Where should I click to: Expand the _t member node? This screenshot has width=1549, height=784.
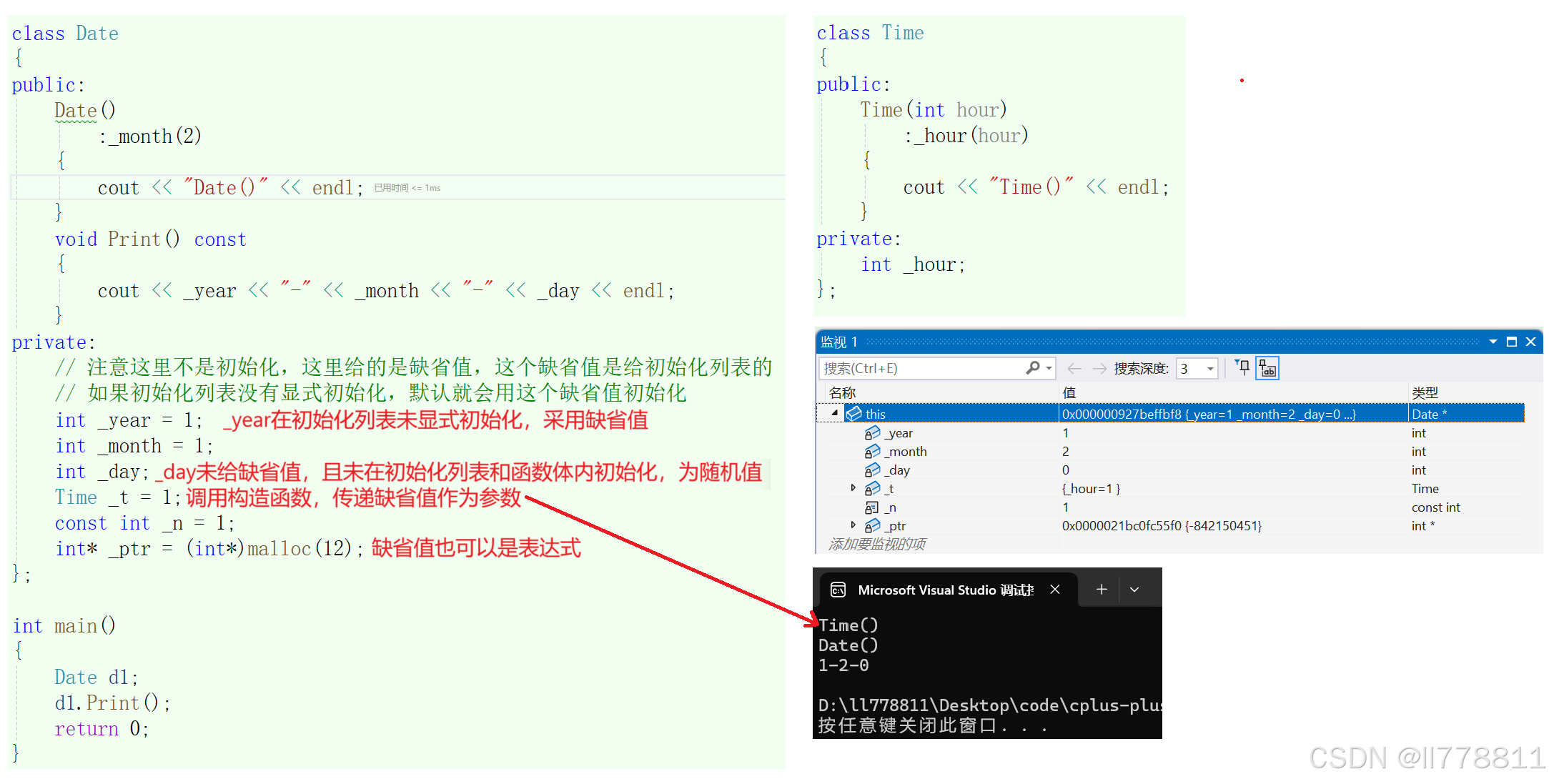pos(853,488)
